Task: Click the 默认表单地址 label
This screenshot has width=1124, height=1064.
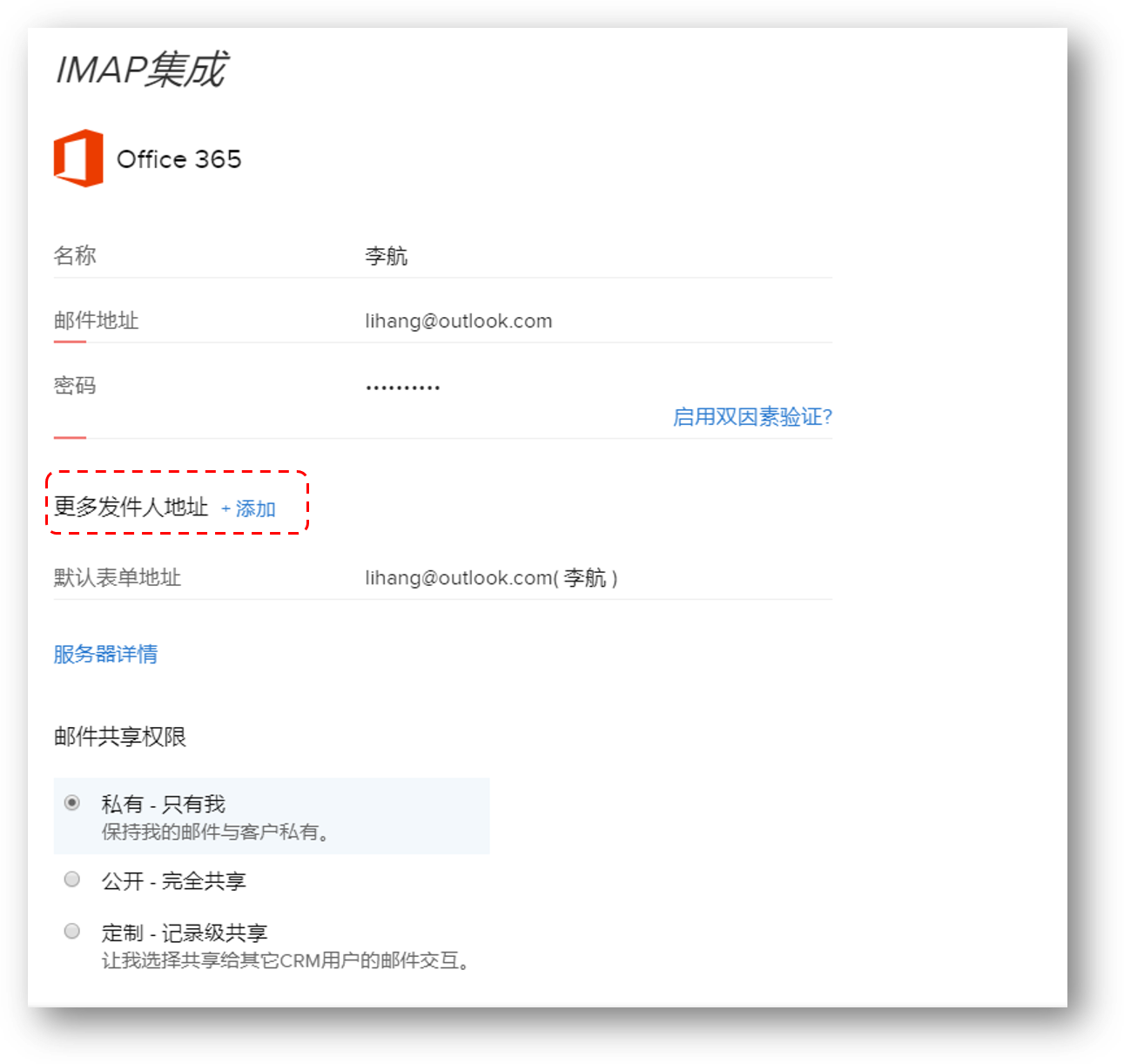Action: [x=117, y=578]
